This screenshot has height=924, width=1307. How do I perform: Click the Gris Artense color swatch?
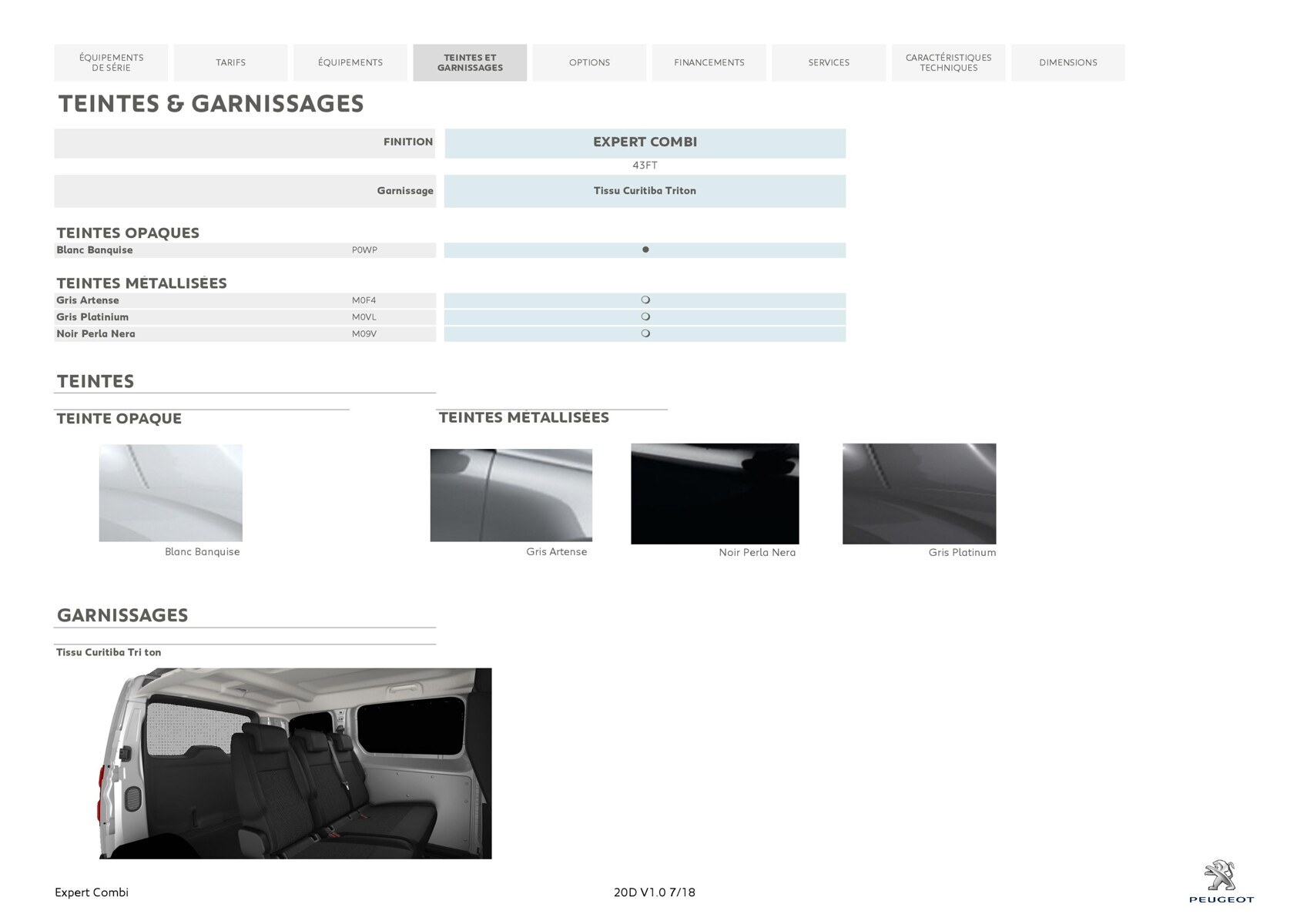(x=511, y=495)
